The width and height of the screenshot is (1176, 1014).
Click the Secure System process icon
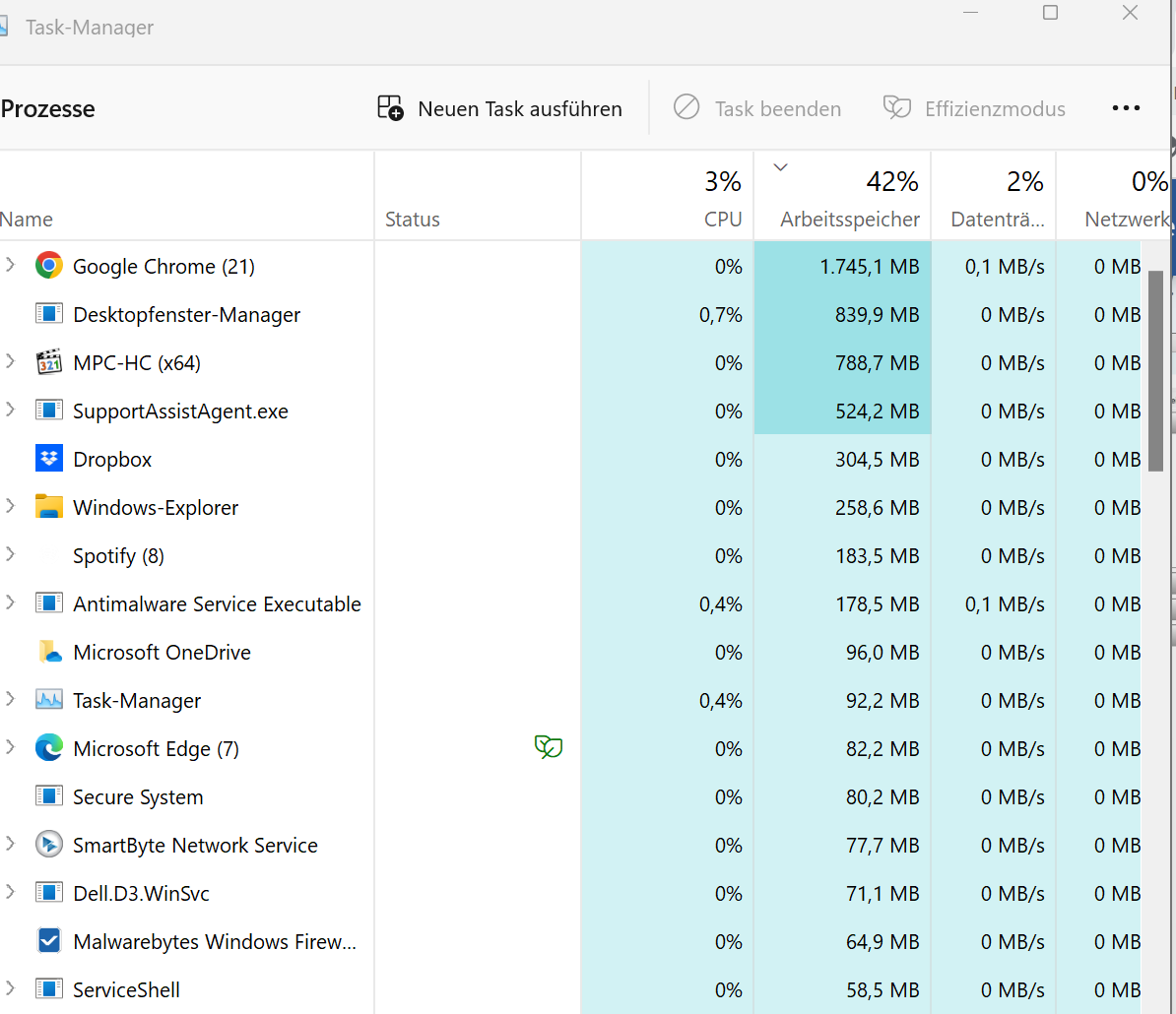(48, 795)
